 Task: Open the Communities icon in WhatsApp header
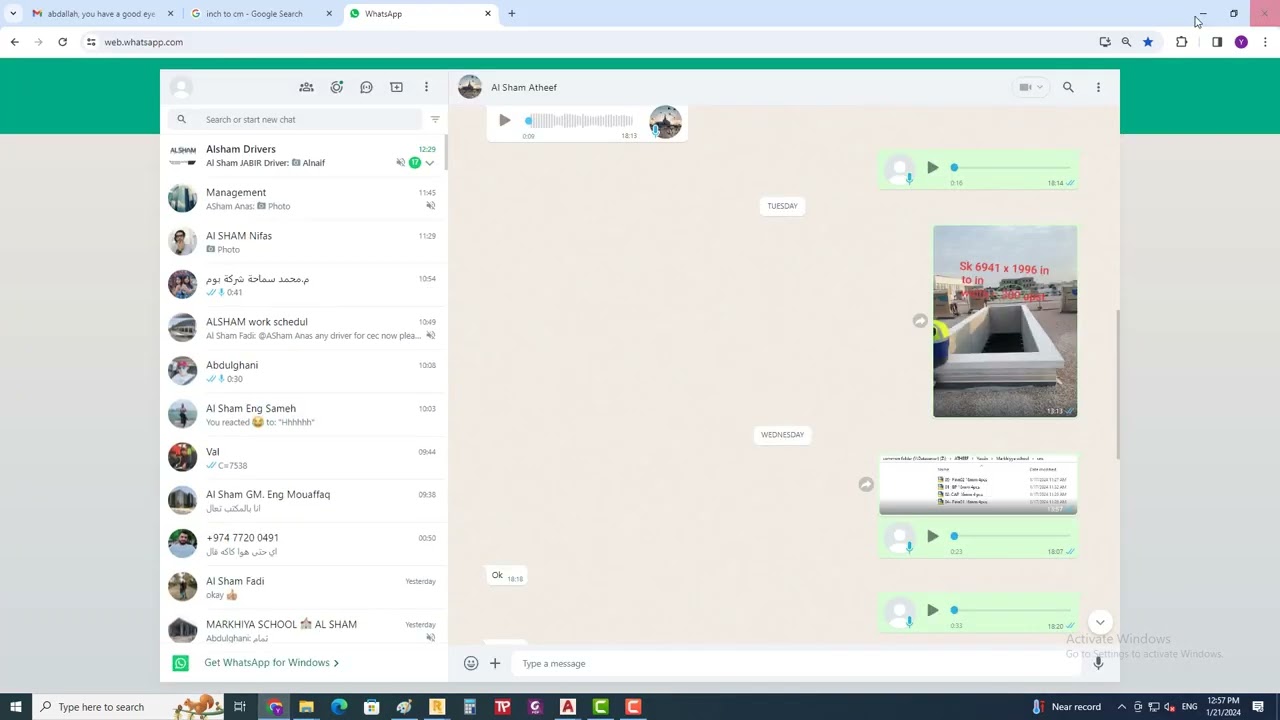point(306,87)
